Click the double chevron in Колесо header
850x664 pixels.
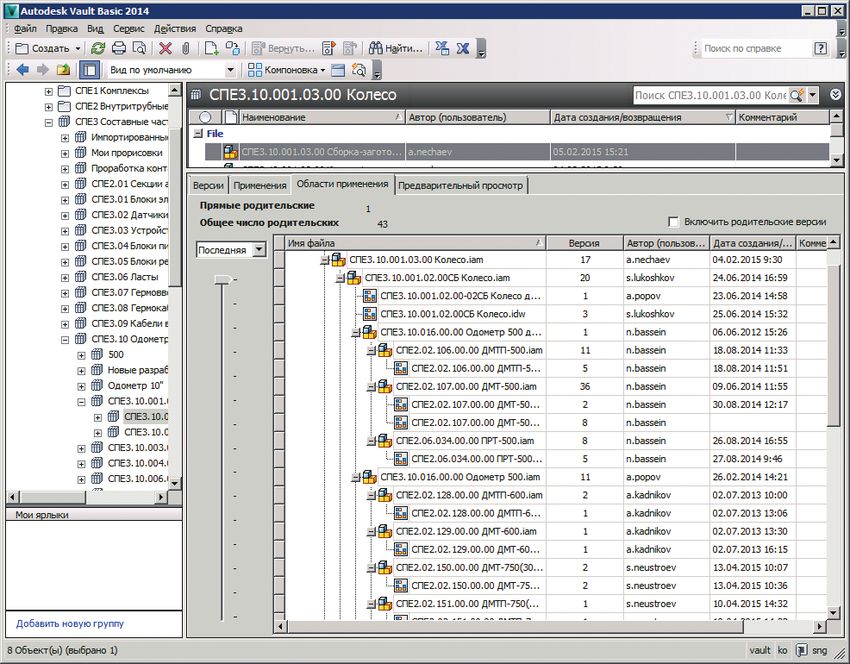835,95
